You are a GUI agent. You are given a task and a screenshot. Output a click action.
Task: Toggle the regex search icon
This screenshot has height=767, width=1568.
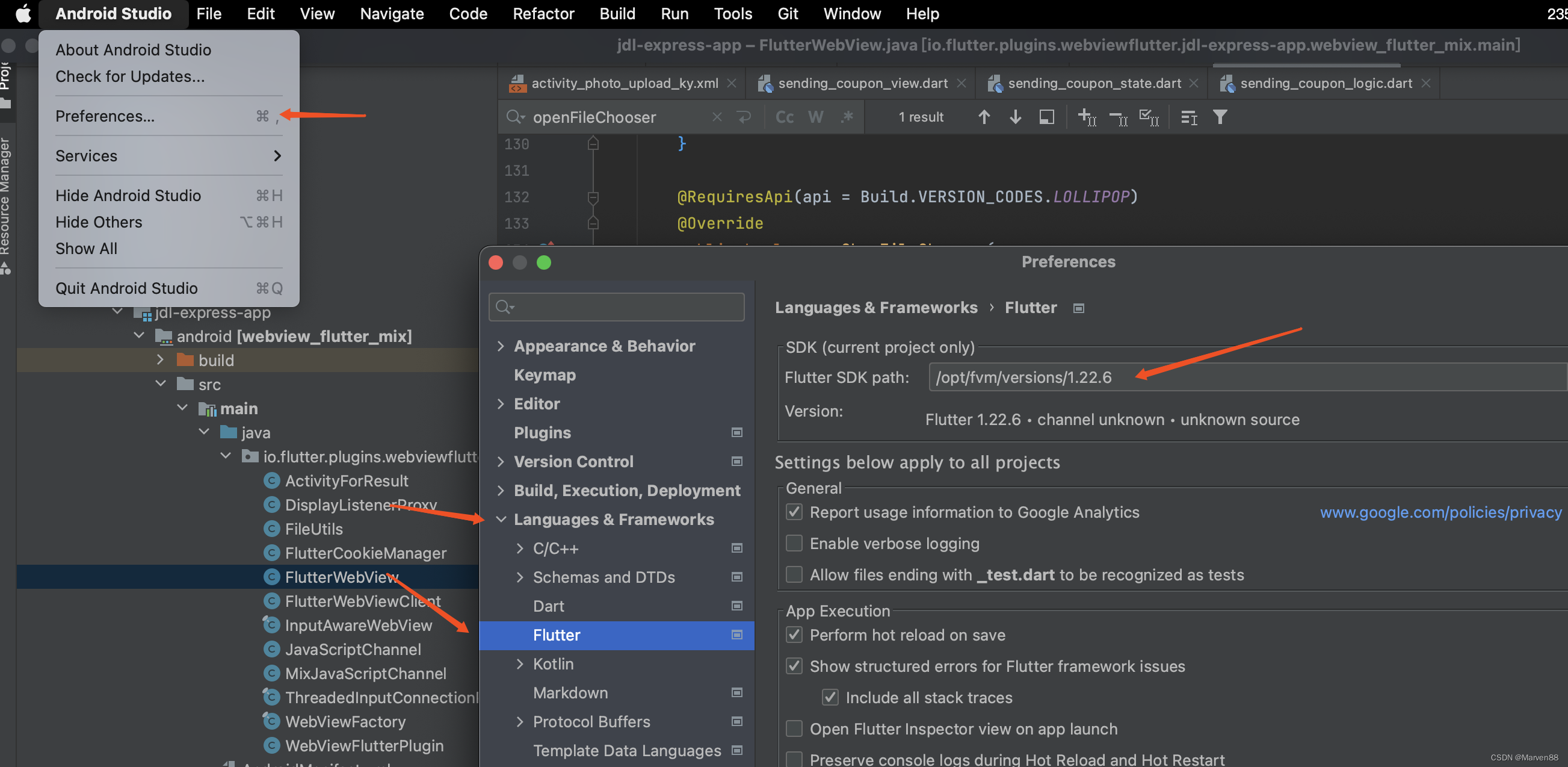(x=847, y=117)
